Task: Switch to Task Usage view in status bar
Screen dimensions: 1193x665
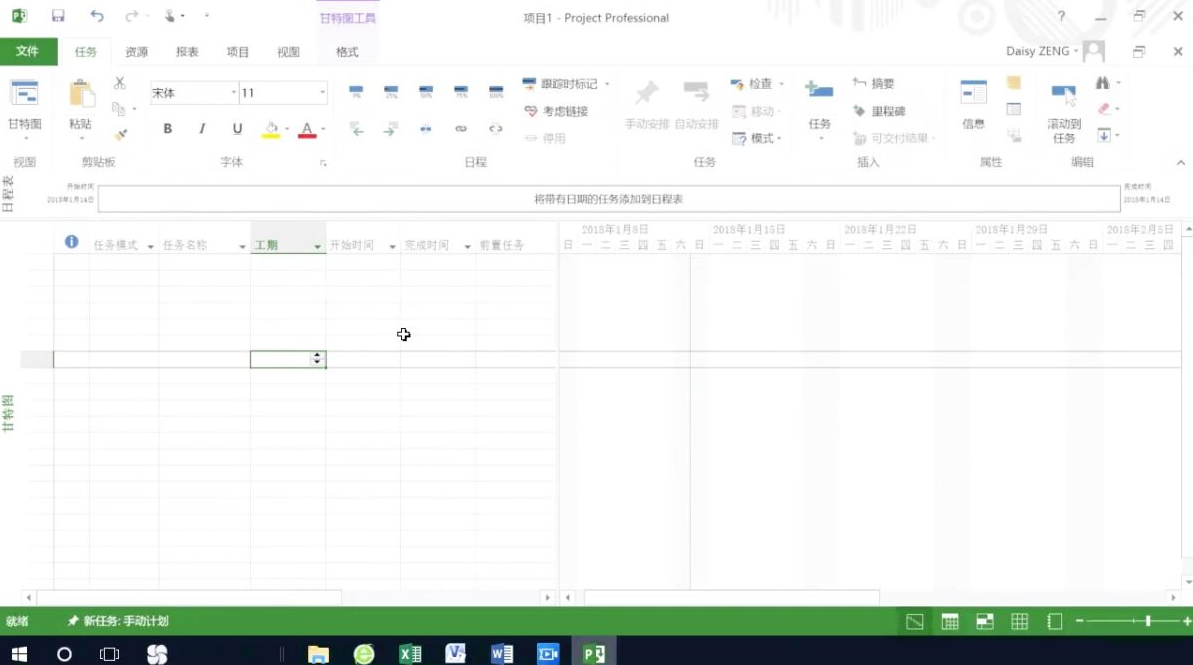Action: pos(950,622)
